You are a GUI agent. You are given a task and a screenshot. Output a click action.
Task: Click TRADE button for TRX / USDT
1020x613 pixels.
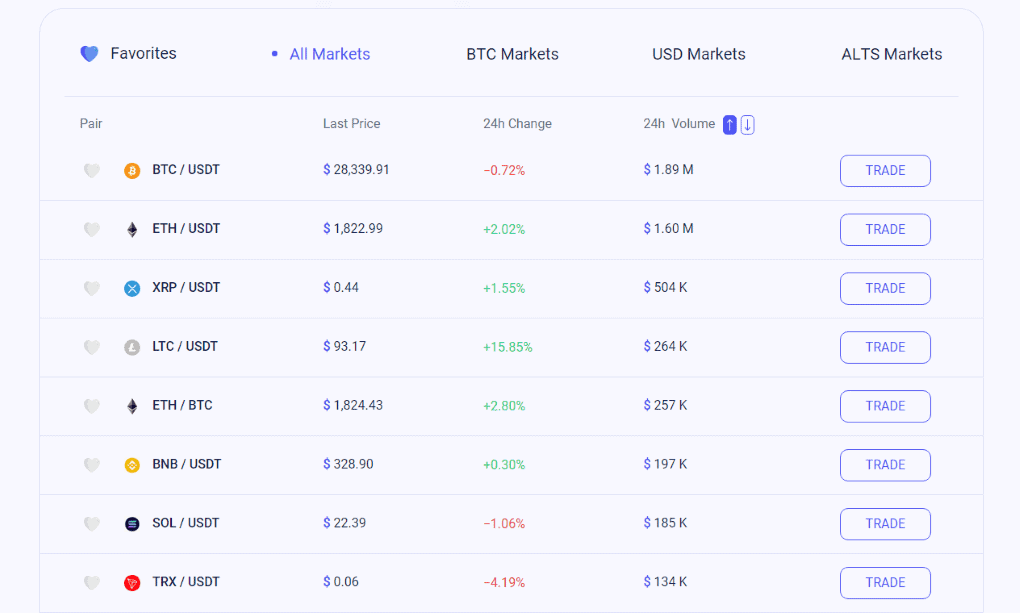coord(885,583)
